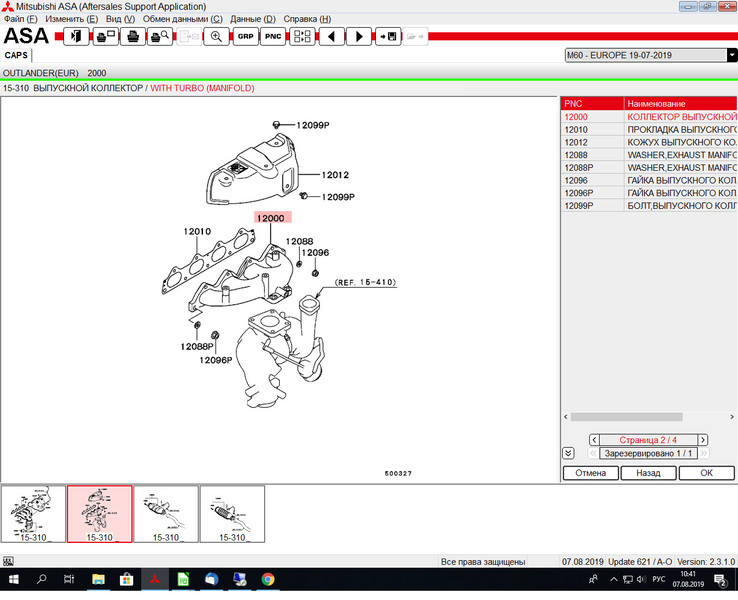Go back with left arrow toolbar icon
738x600 pixels.
click(331, 36)
